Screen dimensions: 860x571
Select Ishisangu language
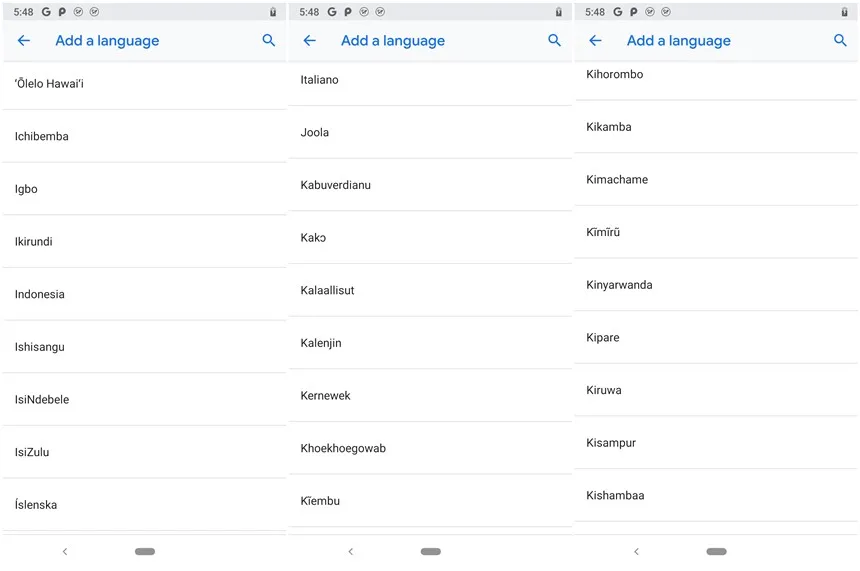tap(145, 347)
